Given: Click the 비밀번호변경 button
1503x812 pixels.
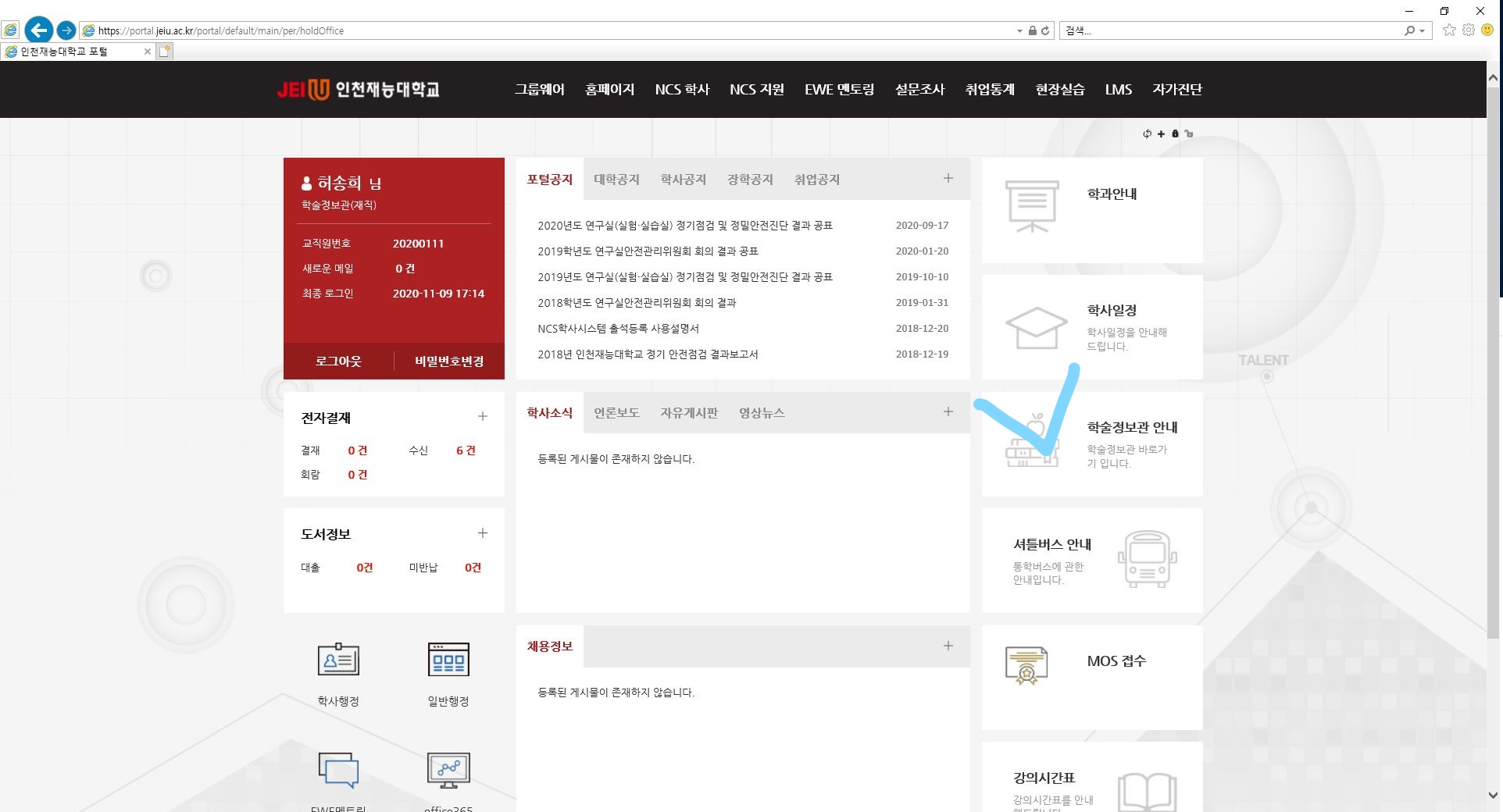Looking at the screenshot, I should (x=449, y=361).
